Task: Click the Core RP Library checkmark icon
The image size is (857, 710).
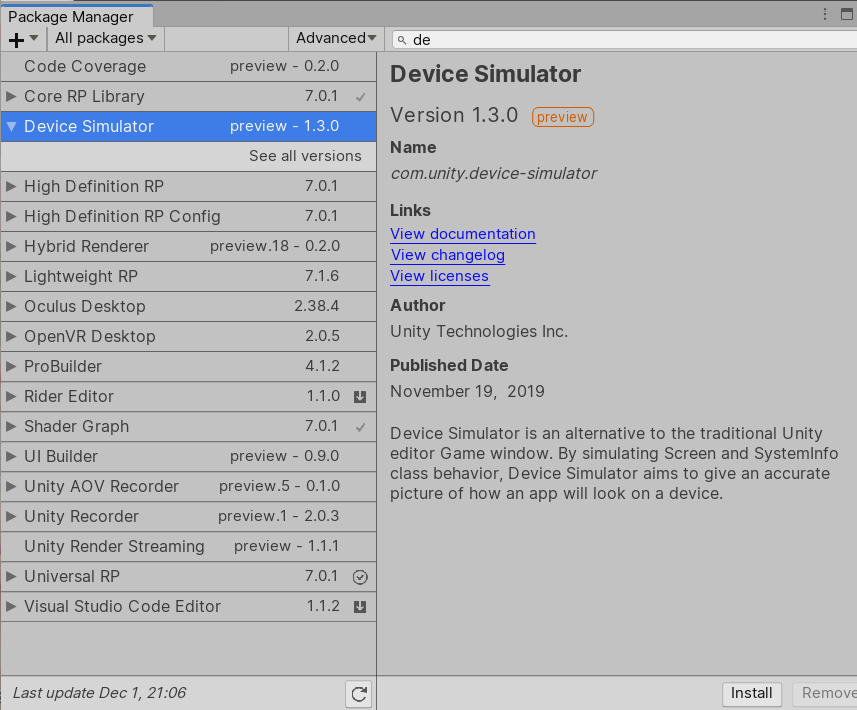Action: 360,97
